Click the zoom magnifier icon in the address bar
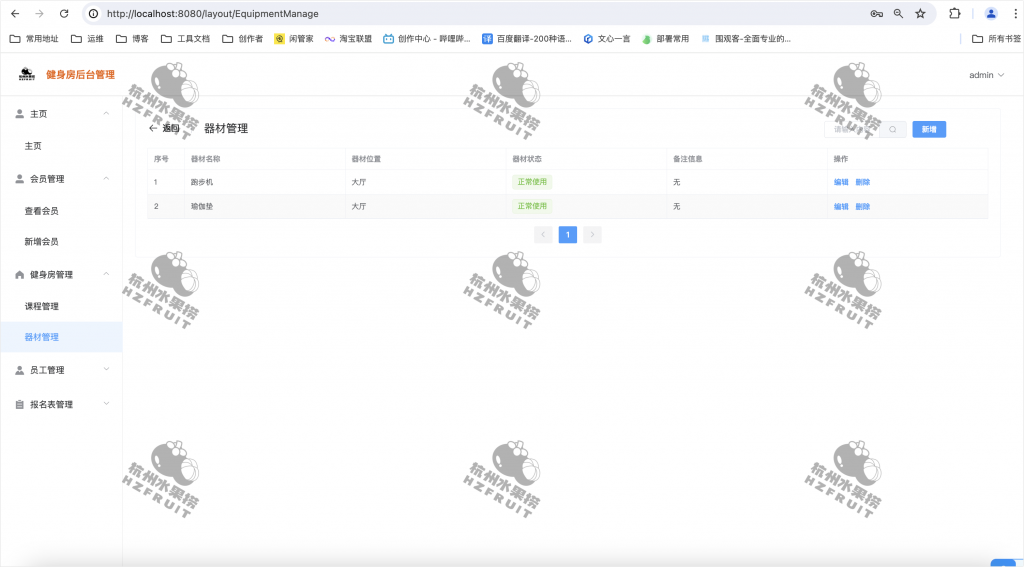The image size is (1024, 567). click(899, 14)
